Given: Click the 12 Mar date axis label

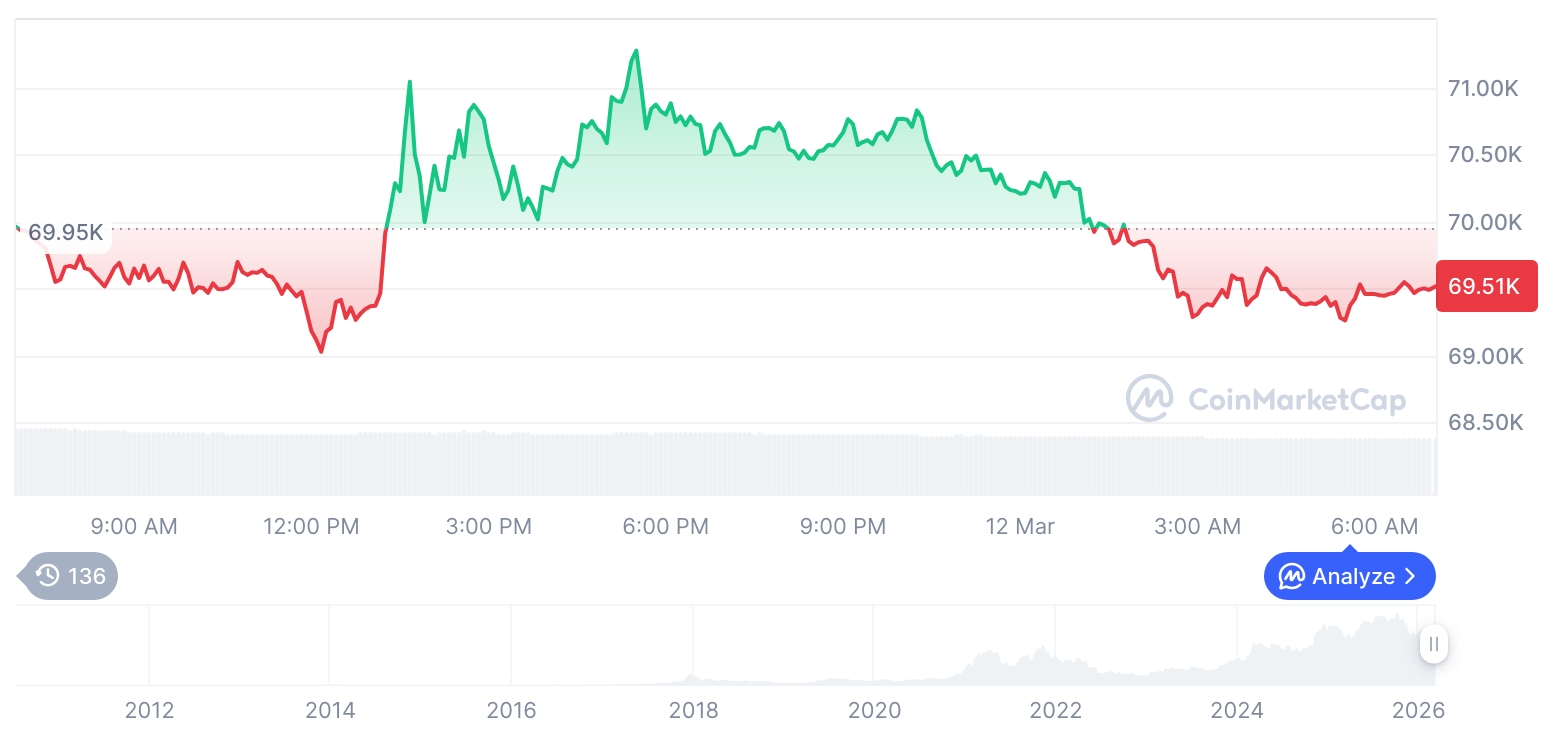Looking at the screenshot, I should tap(1020, 526).
